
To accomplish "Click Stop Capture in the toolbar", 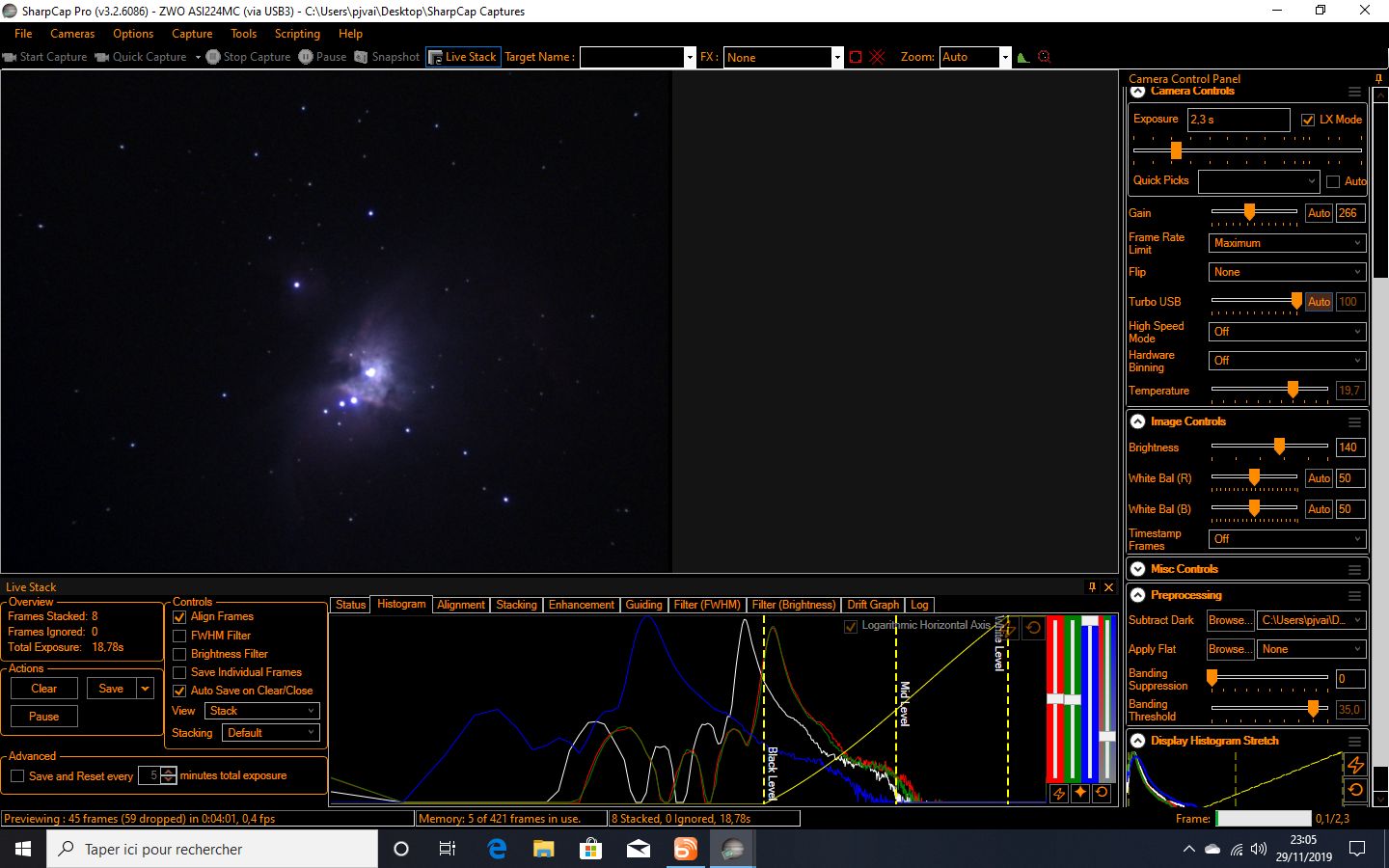I will pos(248,57).
